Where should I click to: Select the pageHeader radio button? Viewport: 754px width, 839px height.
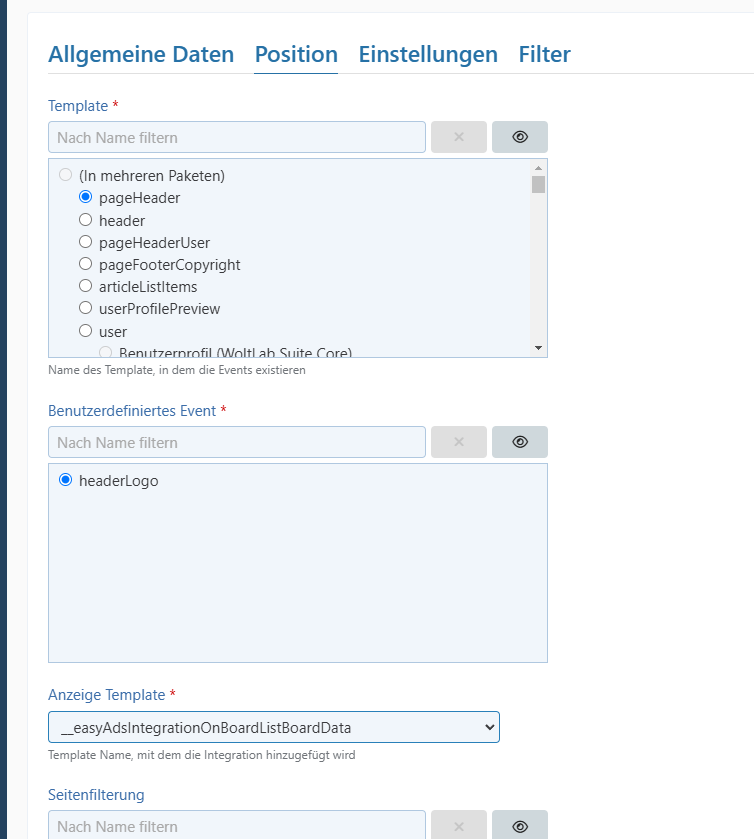click(86, 198)
